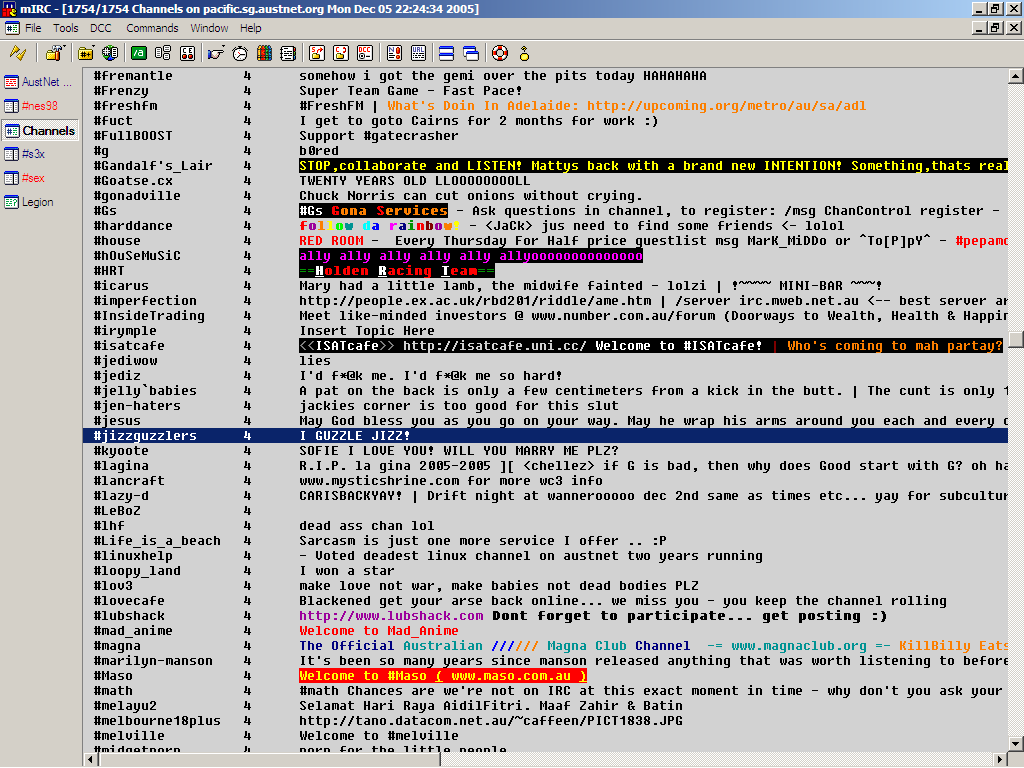The width and height of the screenshot is (1024, 768).
Task: Open Help via the lifebuoy icon
Action: 499,53
